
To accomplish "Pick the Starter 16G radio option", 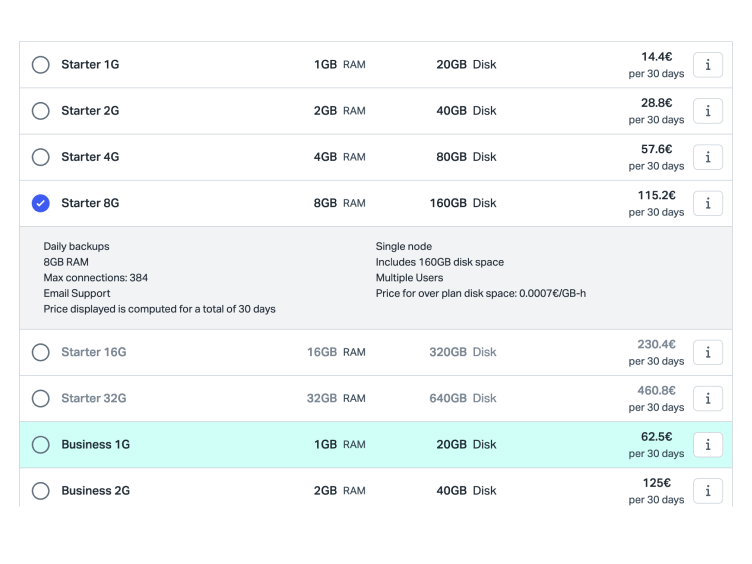I will pyautogui.click(x=41, y=352).
